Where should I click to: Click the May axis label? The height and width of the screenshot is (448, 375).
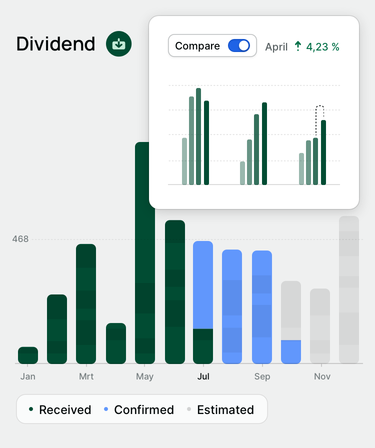coord(145,376)
